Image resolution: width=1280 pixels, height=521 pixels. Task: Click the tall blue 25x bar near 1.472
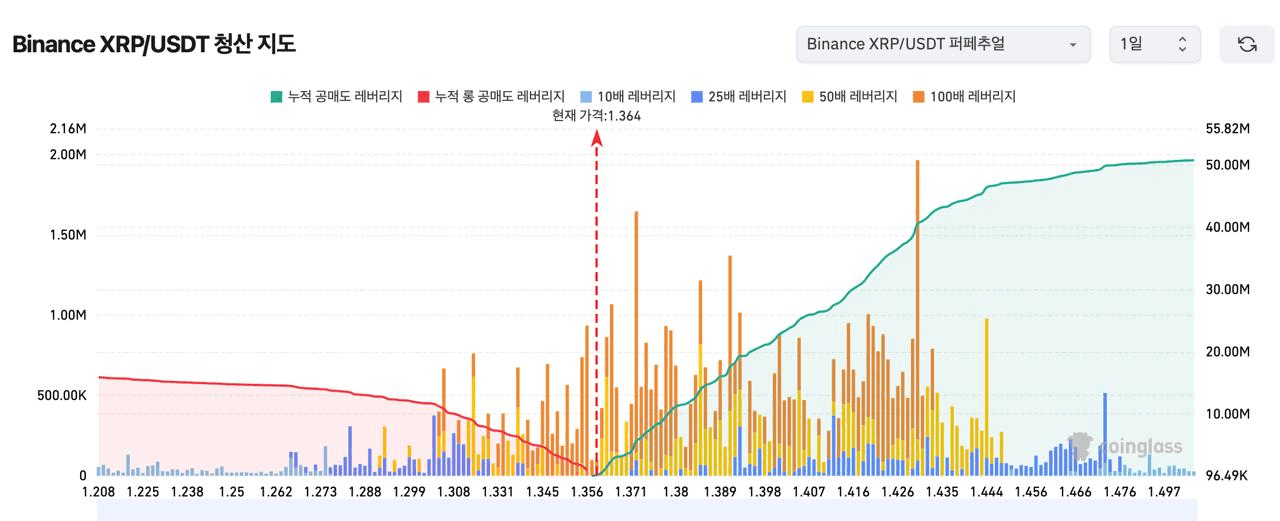coord(1105,433)
